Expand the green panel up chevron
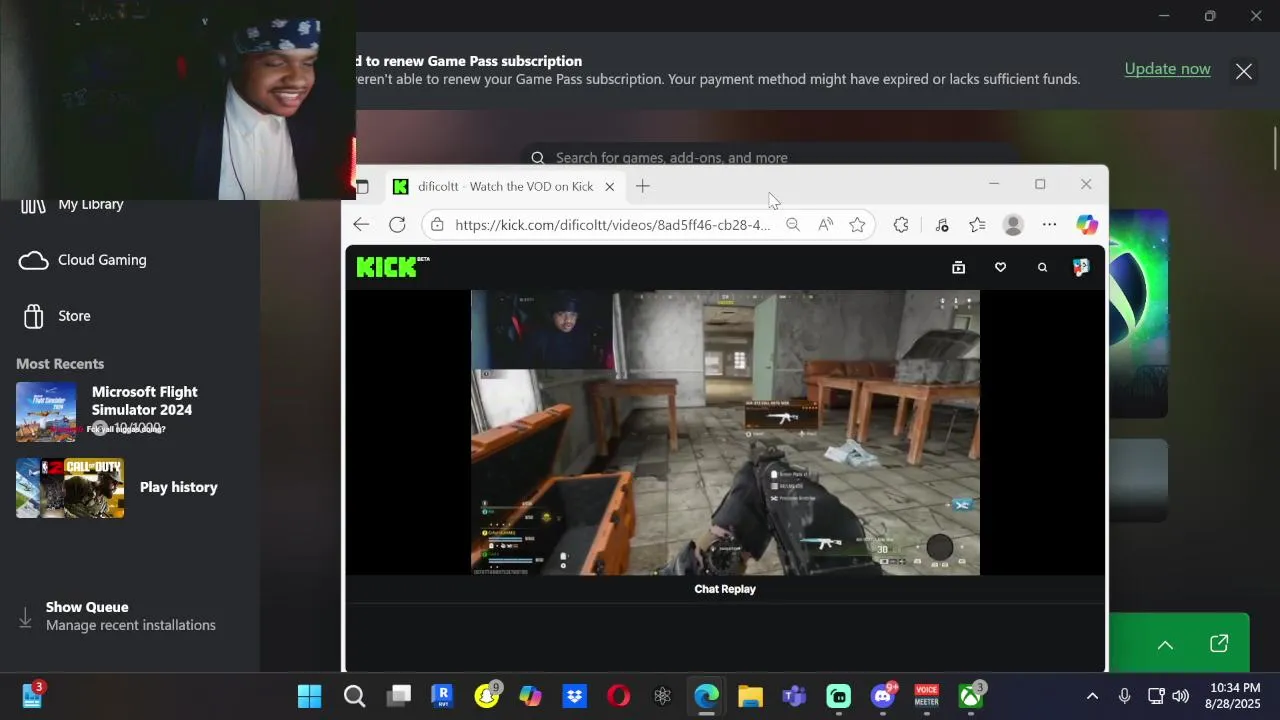Screen dimensions: 1280x720 coord(1165,645)
